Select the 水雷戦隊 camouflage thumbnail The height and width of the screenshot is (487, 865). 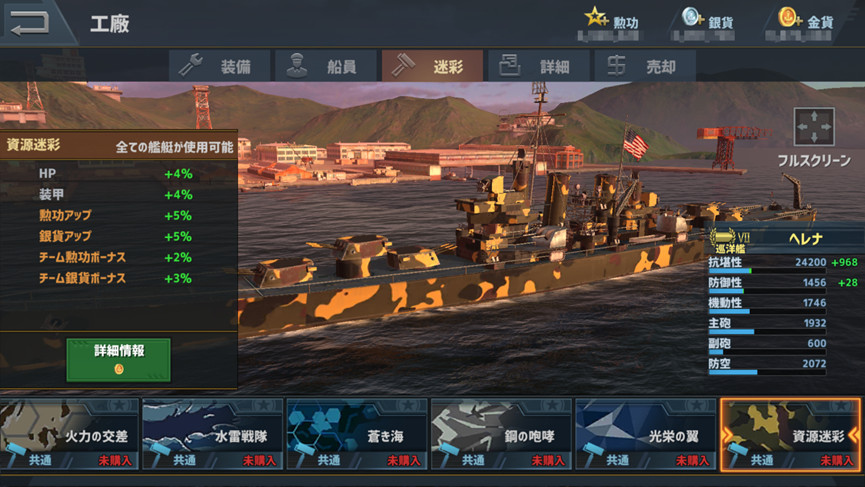pos(212,434)
